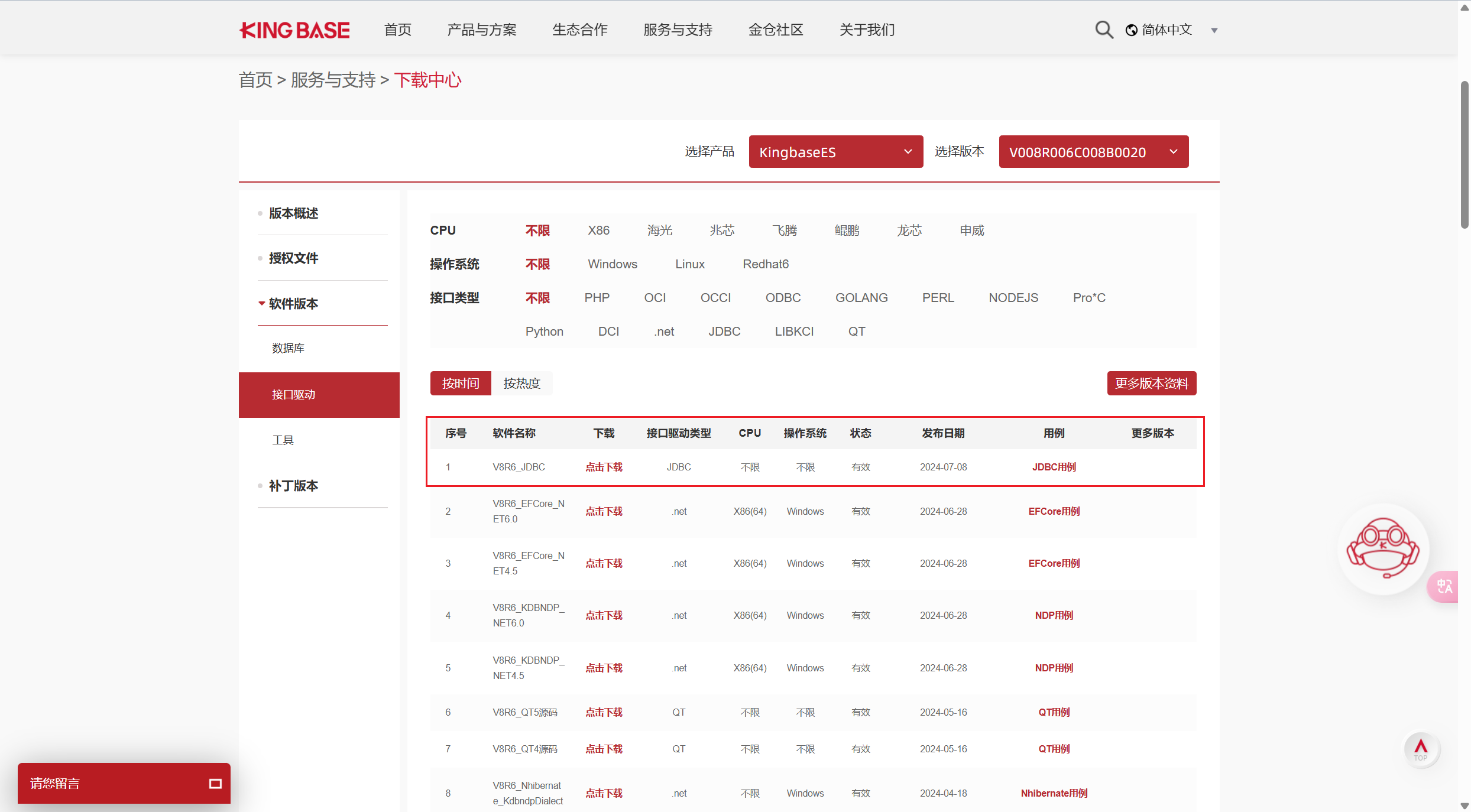
Task: Open QT用例 for V8R6_QT4源码
Action: tap(1054, 749)
